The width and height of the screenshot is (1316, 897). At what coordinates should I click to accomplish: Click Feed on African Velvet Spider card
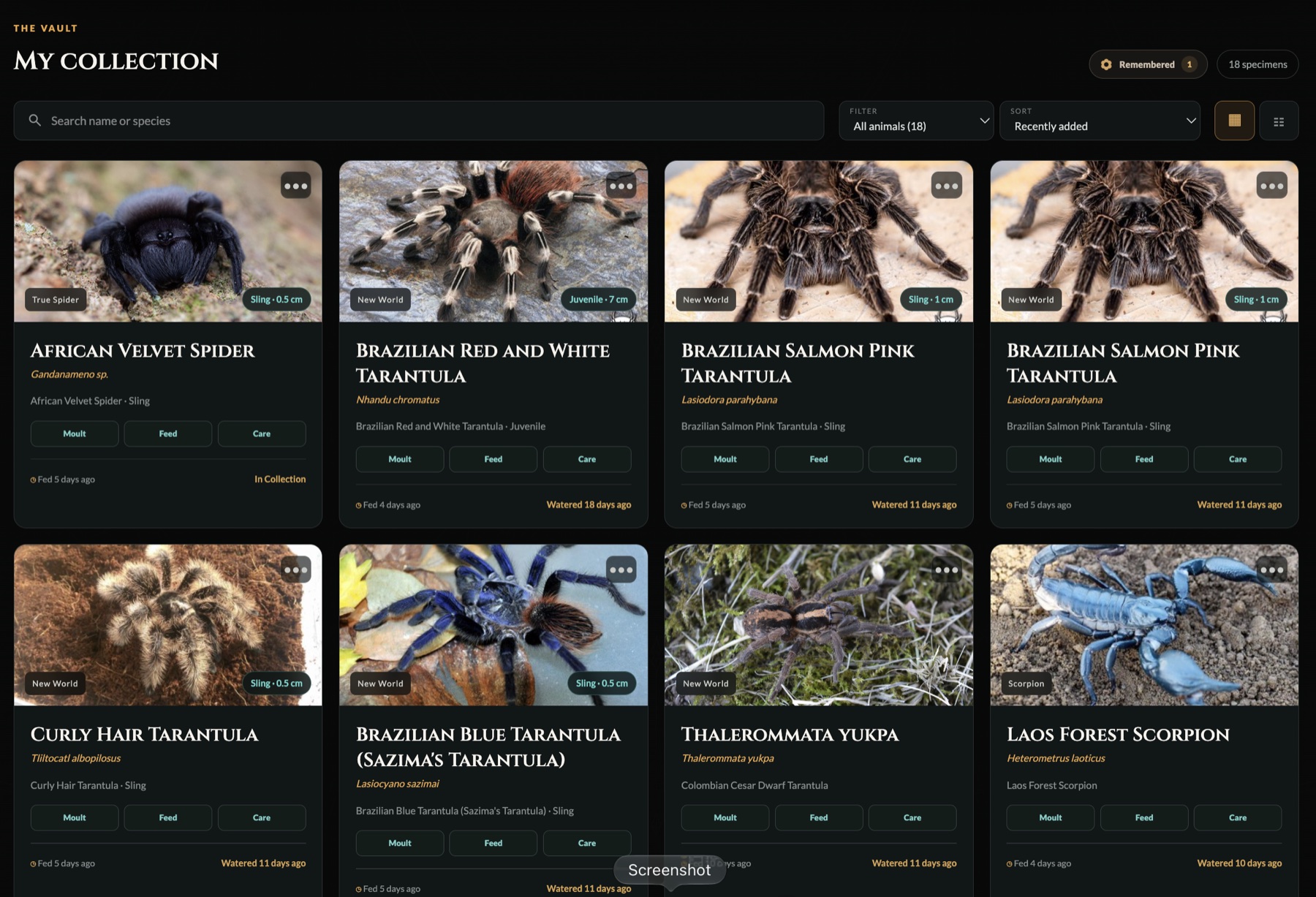[x=168, y=434]
